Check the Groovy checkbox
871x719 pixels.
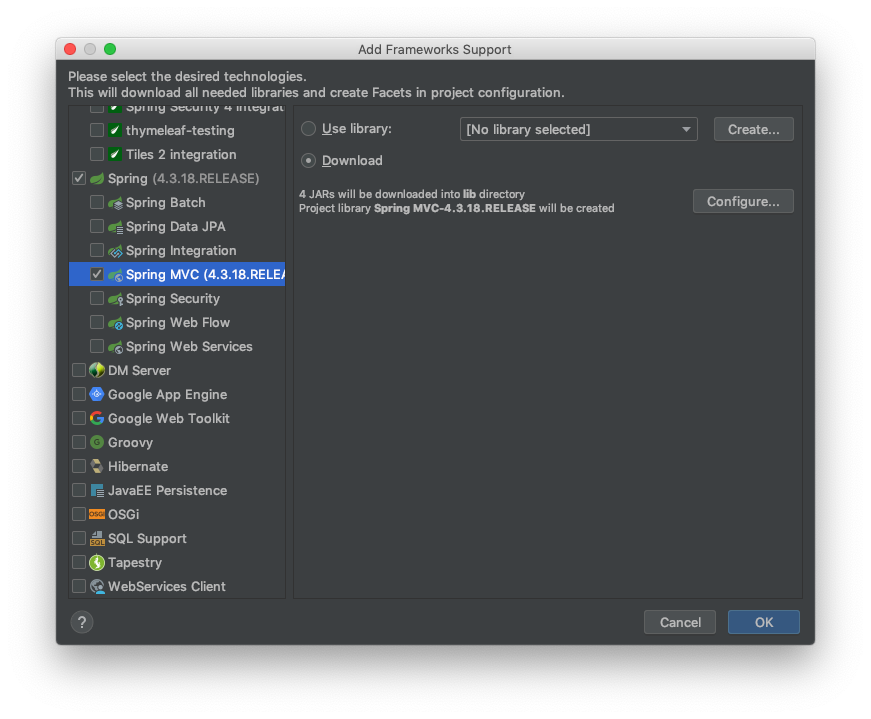point(79,442)
